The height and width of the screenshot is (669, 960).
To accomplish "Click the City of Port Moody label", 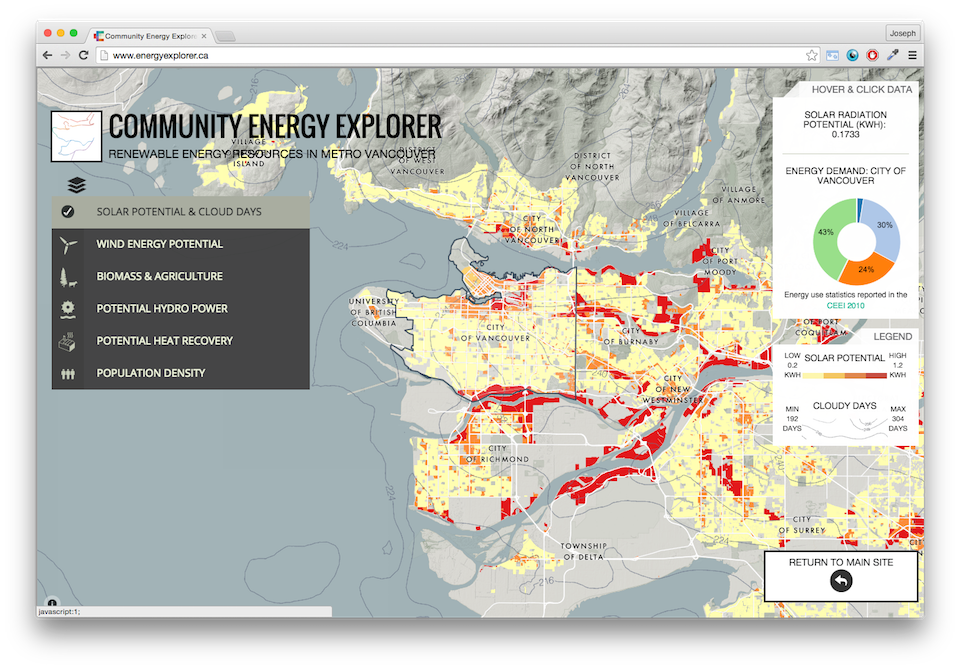I will coord(720,261).
